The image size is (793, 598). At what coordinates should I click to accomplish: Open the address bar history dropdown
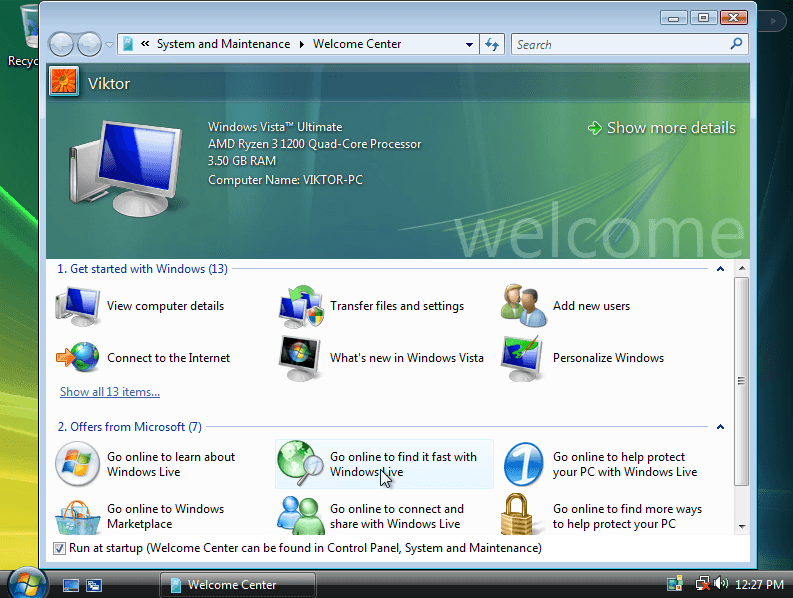tap(470, 45)
